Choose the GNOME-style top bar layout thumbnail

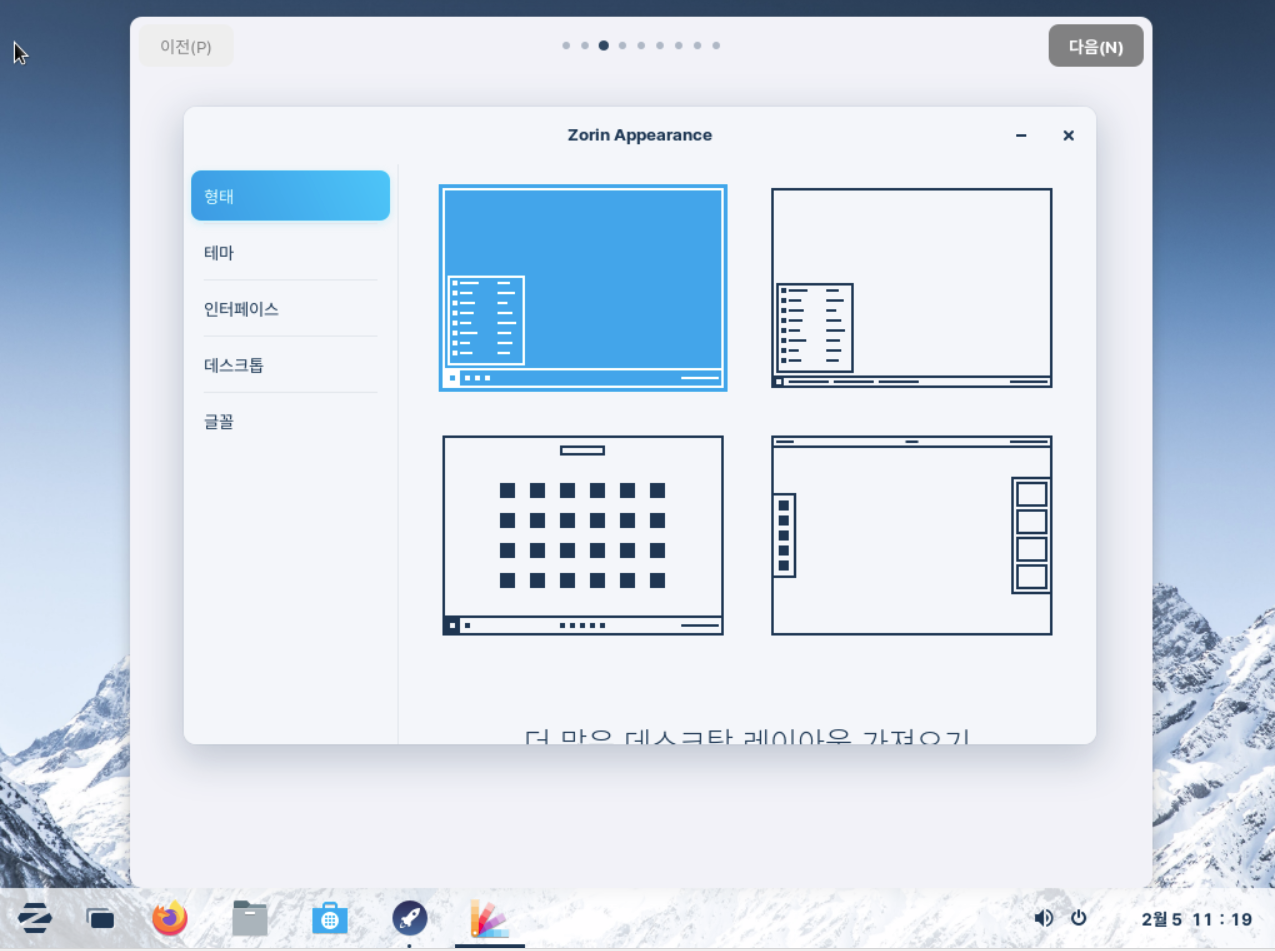pos(911,535)
